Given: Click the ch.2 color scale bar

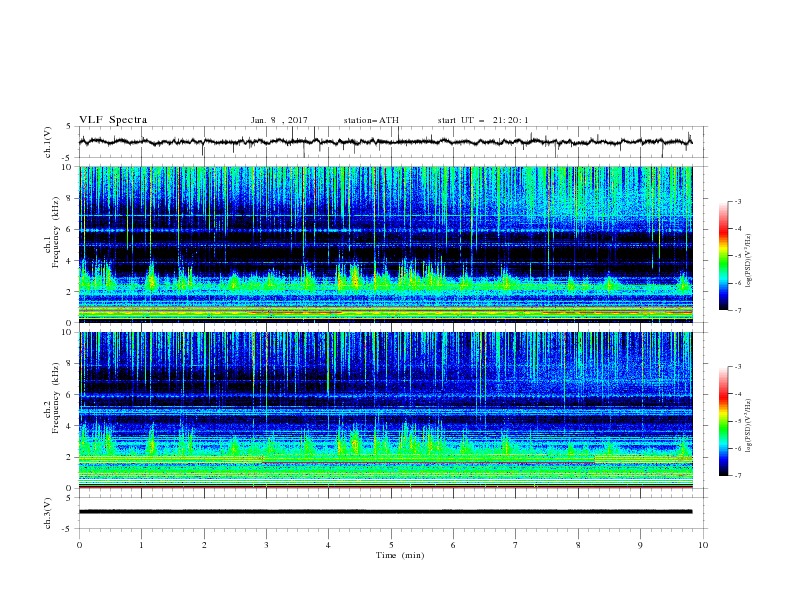Looking at the screenshot, I should pos(723,421).
